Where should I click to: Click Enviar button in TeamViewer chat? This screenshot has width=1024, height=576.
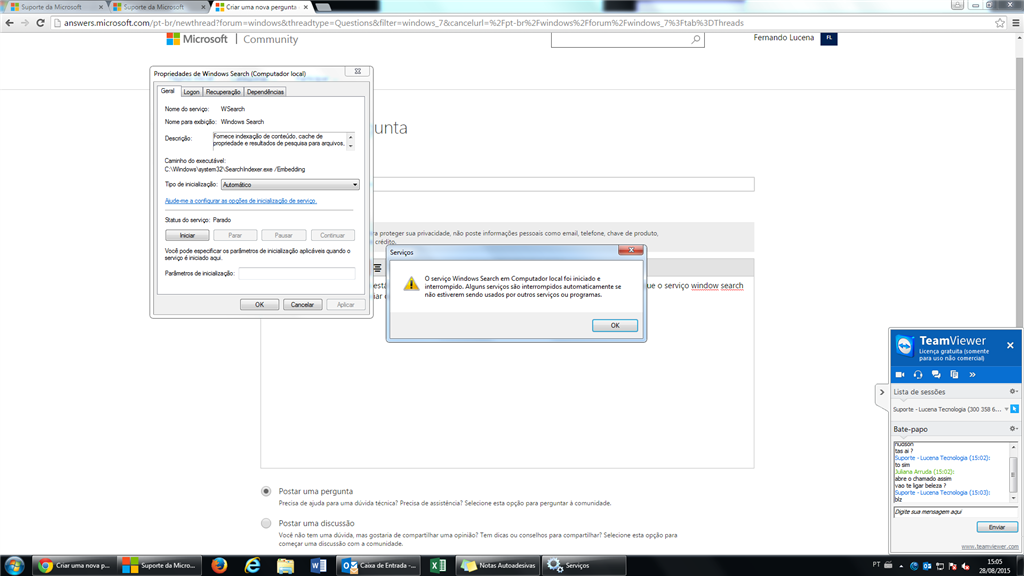point(997,527)
